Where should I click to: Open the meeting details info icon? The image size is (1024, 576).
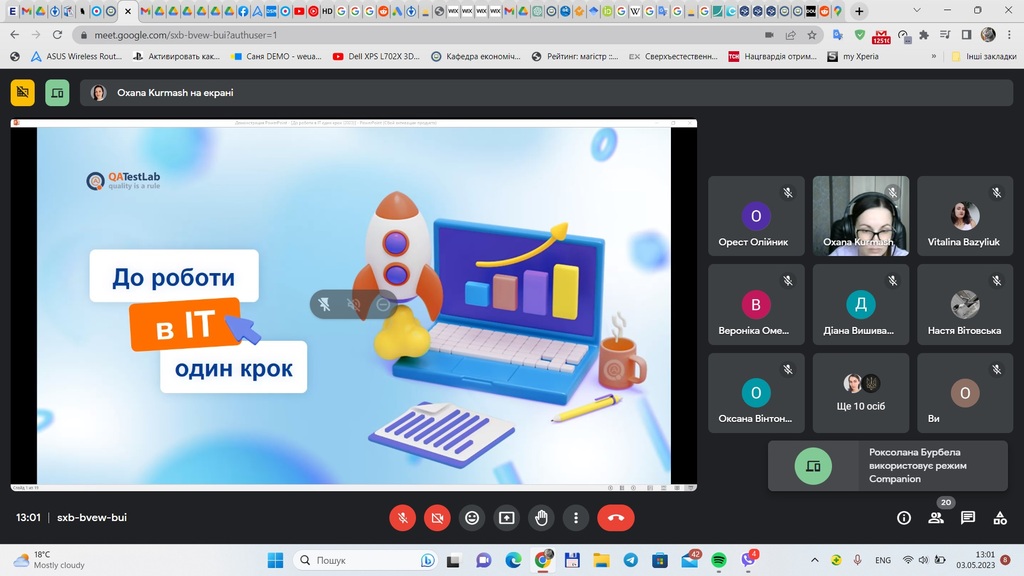[x=904, y=518]
